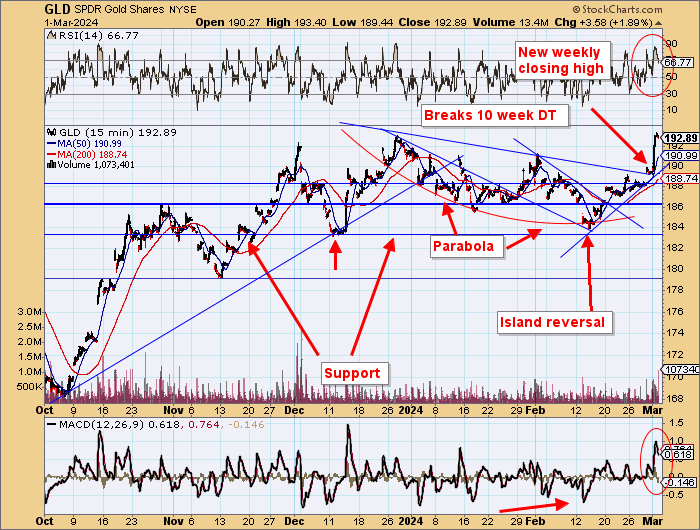Click the 30 RSI axis label
The image size is (700, 530).
click(672, 94)
